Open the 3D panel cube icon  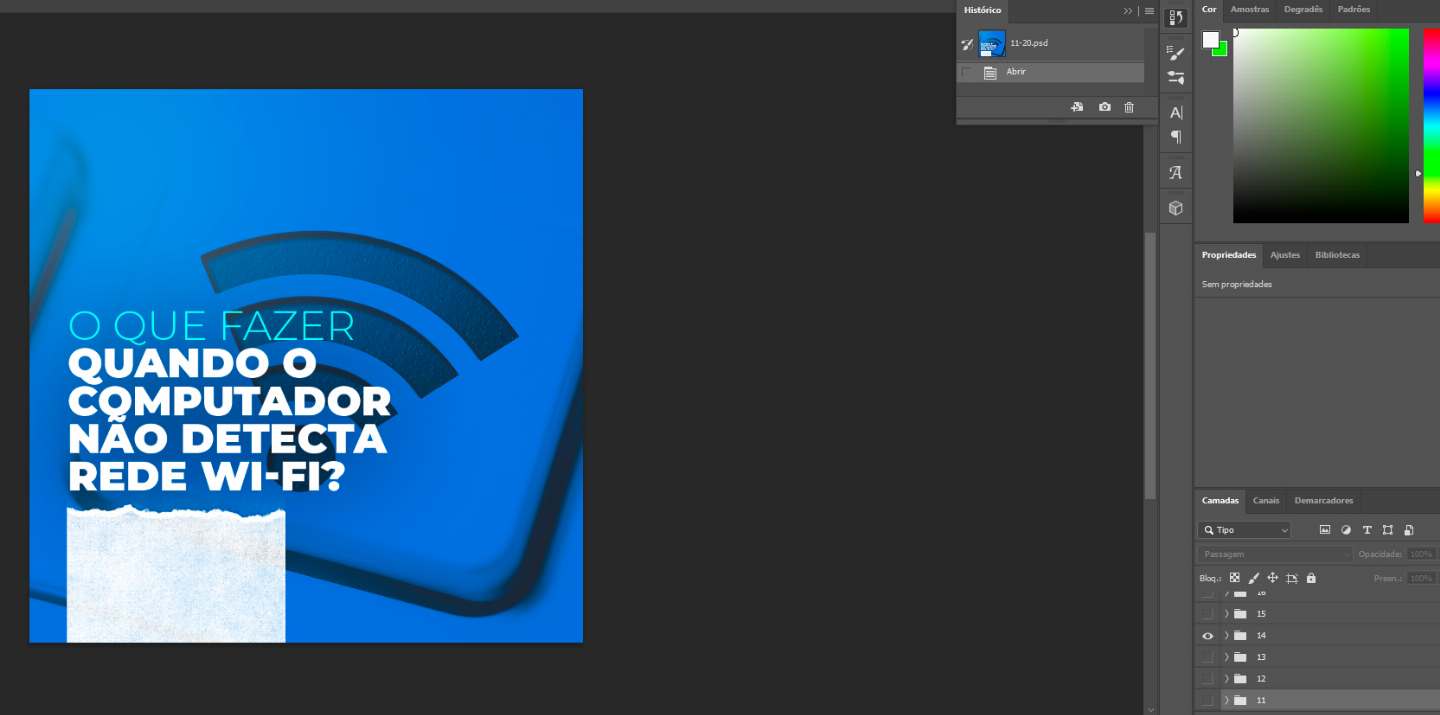point(1176,208)
